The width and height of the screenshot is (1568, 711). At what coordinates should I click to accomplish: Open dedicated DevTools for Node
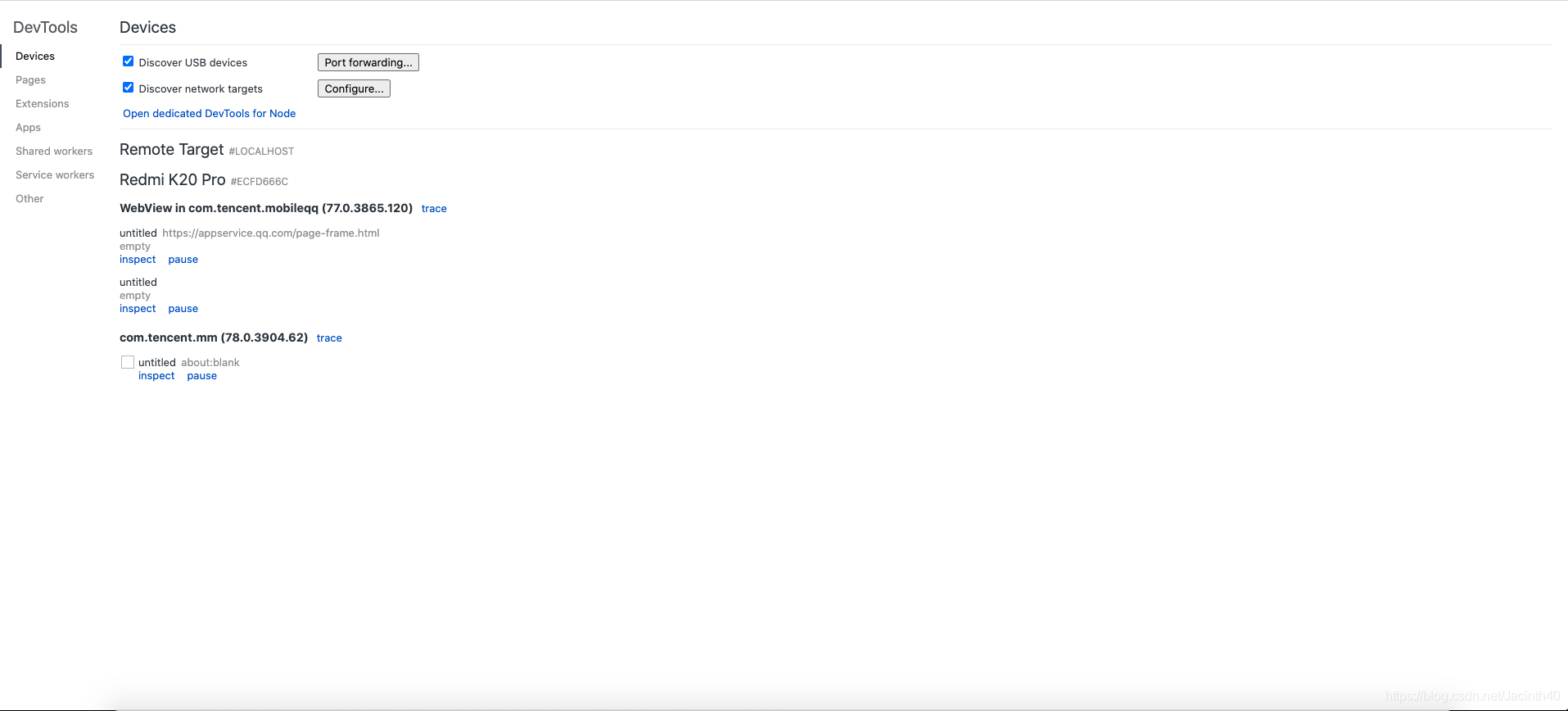pyautogui.click(x=210, y=113)
